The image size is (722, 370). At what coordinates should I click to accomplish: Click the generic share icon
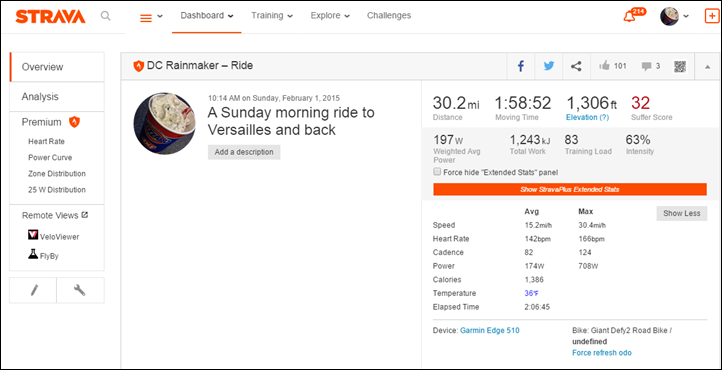[x=576, y=66]
